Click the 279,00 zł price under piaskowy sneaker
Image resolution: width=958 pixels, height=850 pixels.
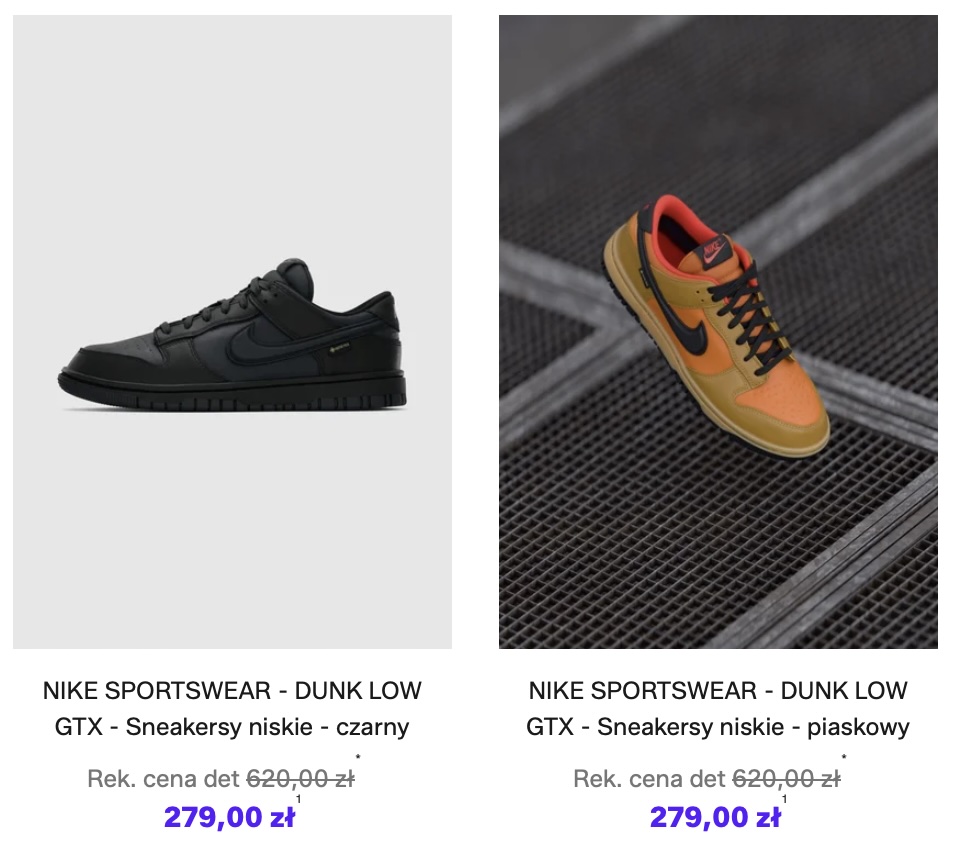tap(715, 817)
